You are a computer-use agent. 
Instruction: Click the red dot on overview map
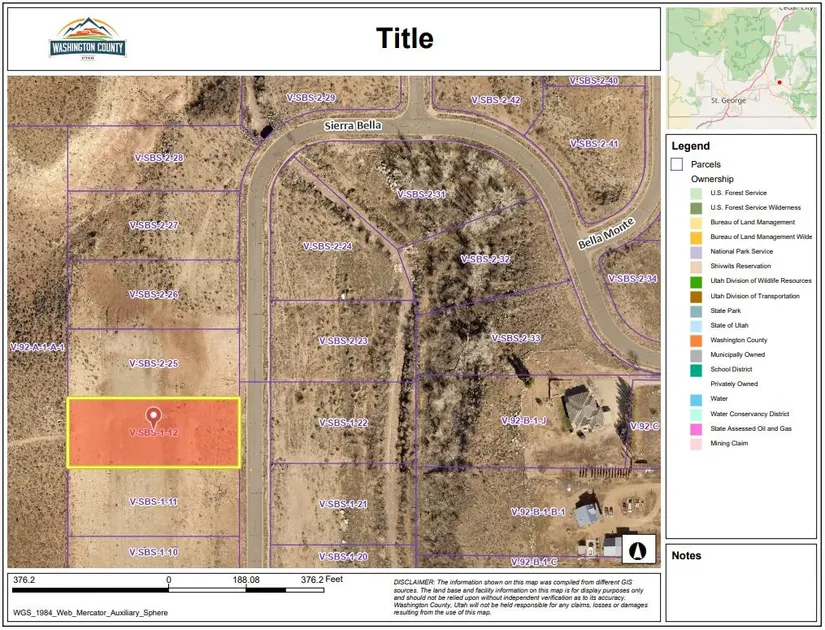(x=778, y=80)
